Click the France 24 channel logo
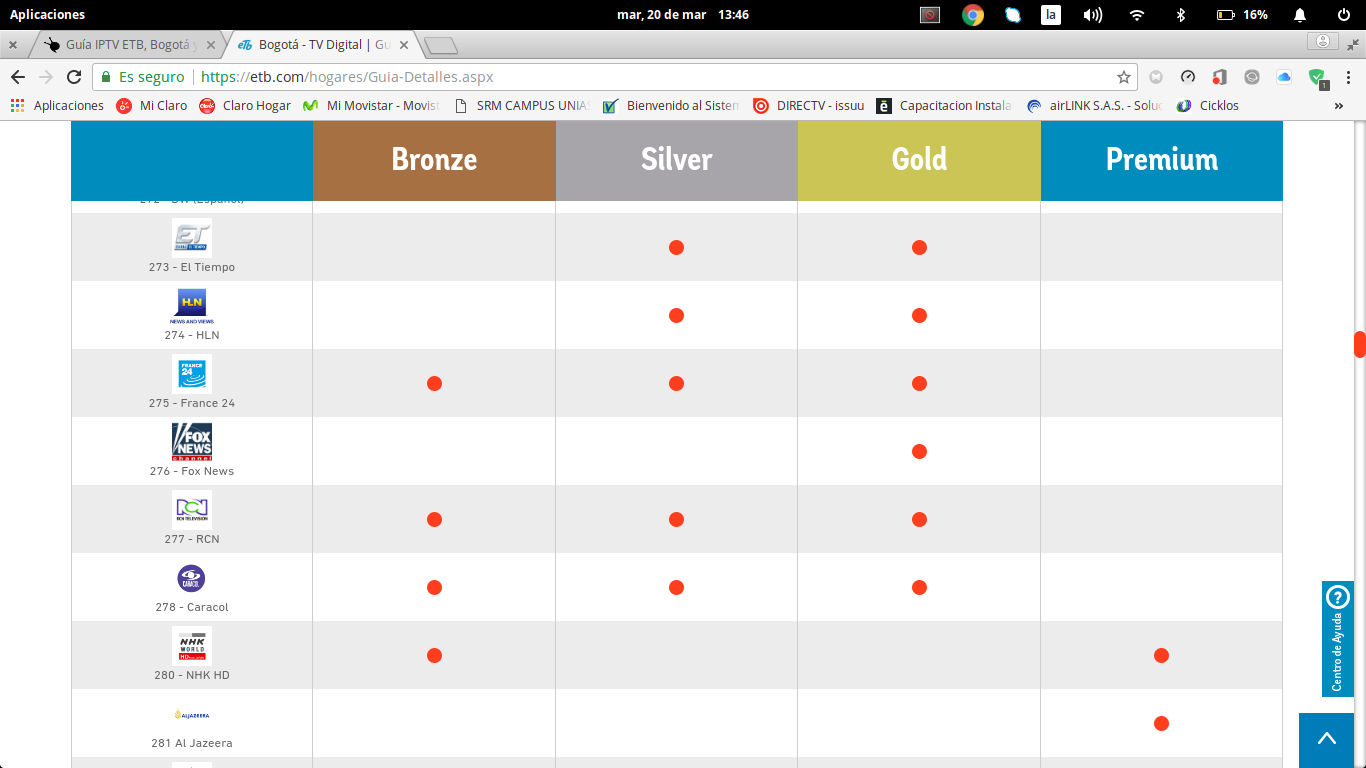 191,374
